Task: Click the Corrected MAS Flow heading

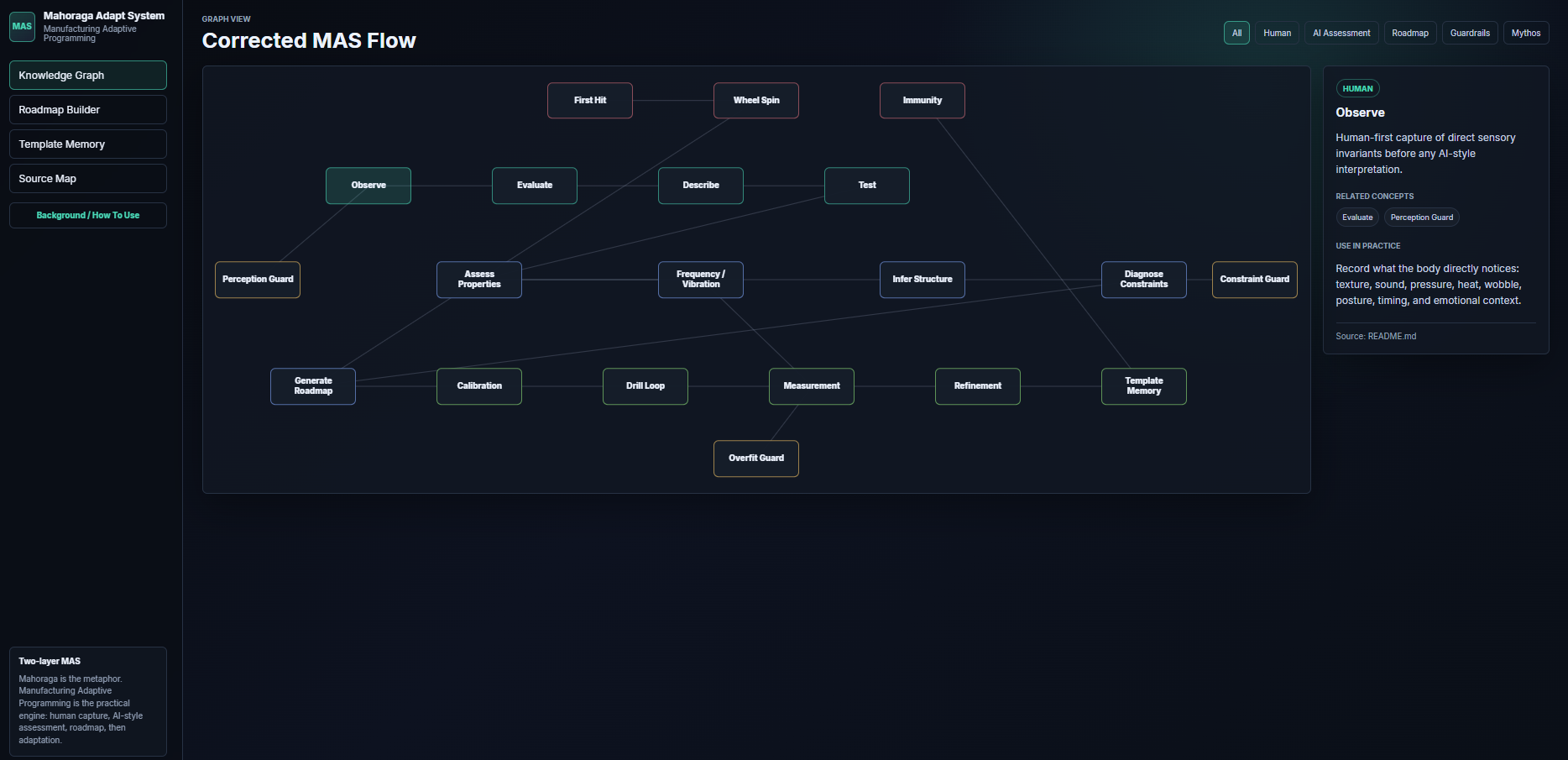Action: point(309,40)
